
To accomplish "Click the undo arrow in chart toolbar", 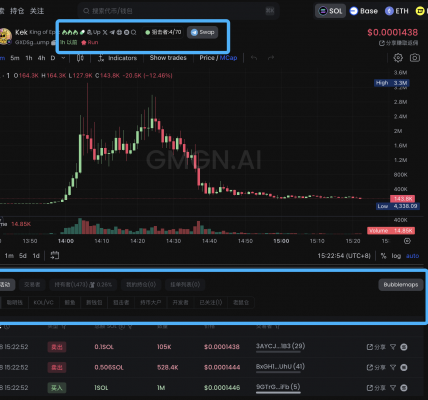I will pos(254,58).
